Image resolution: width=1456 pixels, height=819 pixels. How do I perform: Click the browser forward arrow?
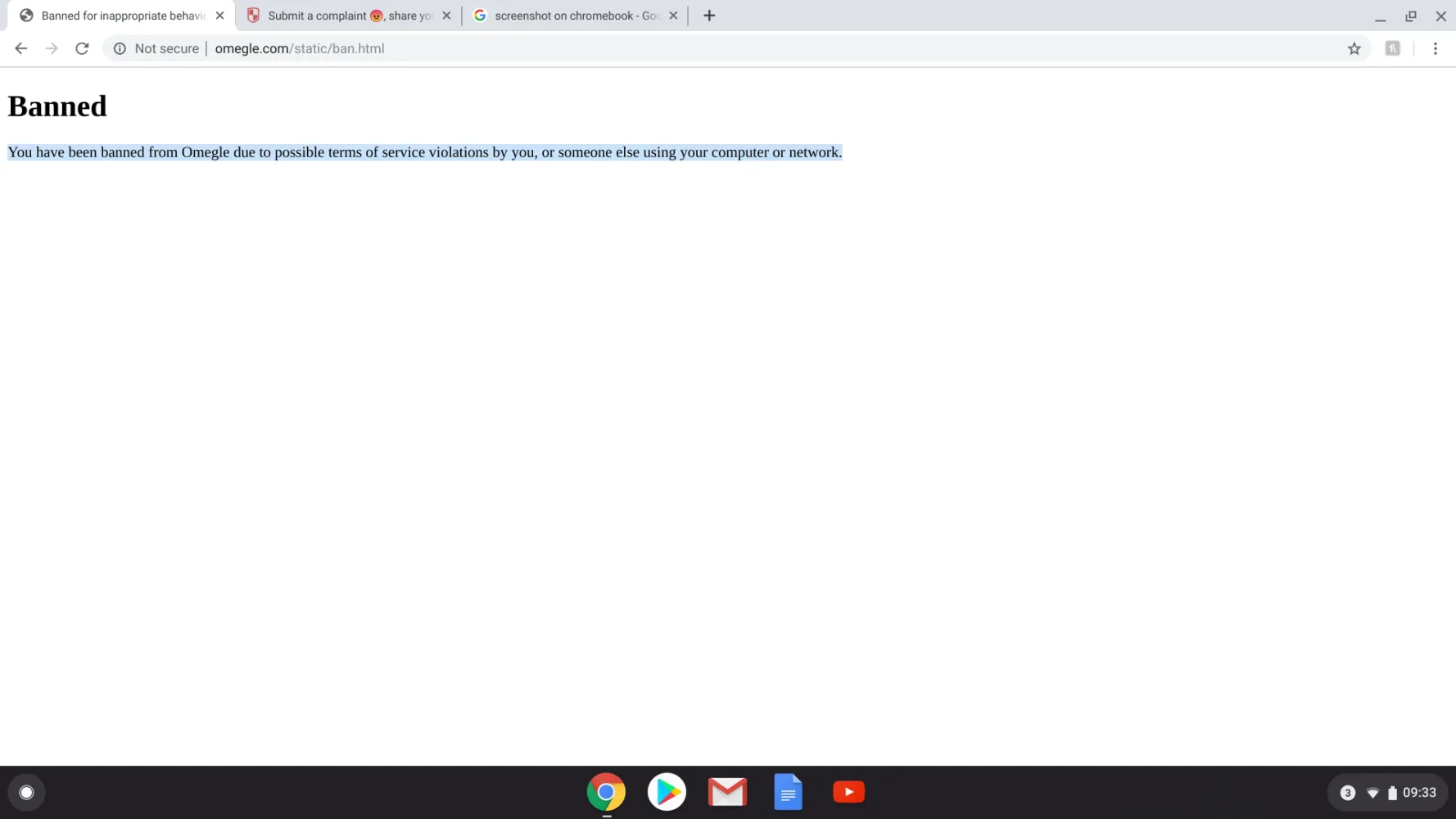pyautogui.click(x=52, y=48)
